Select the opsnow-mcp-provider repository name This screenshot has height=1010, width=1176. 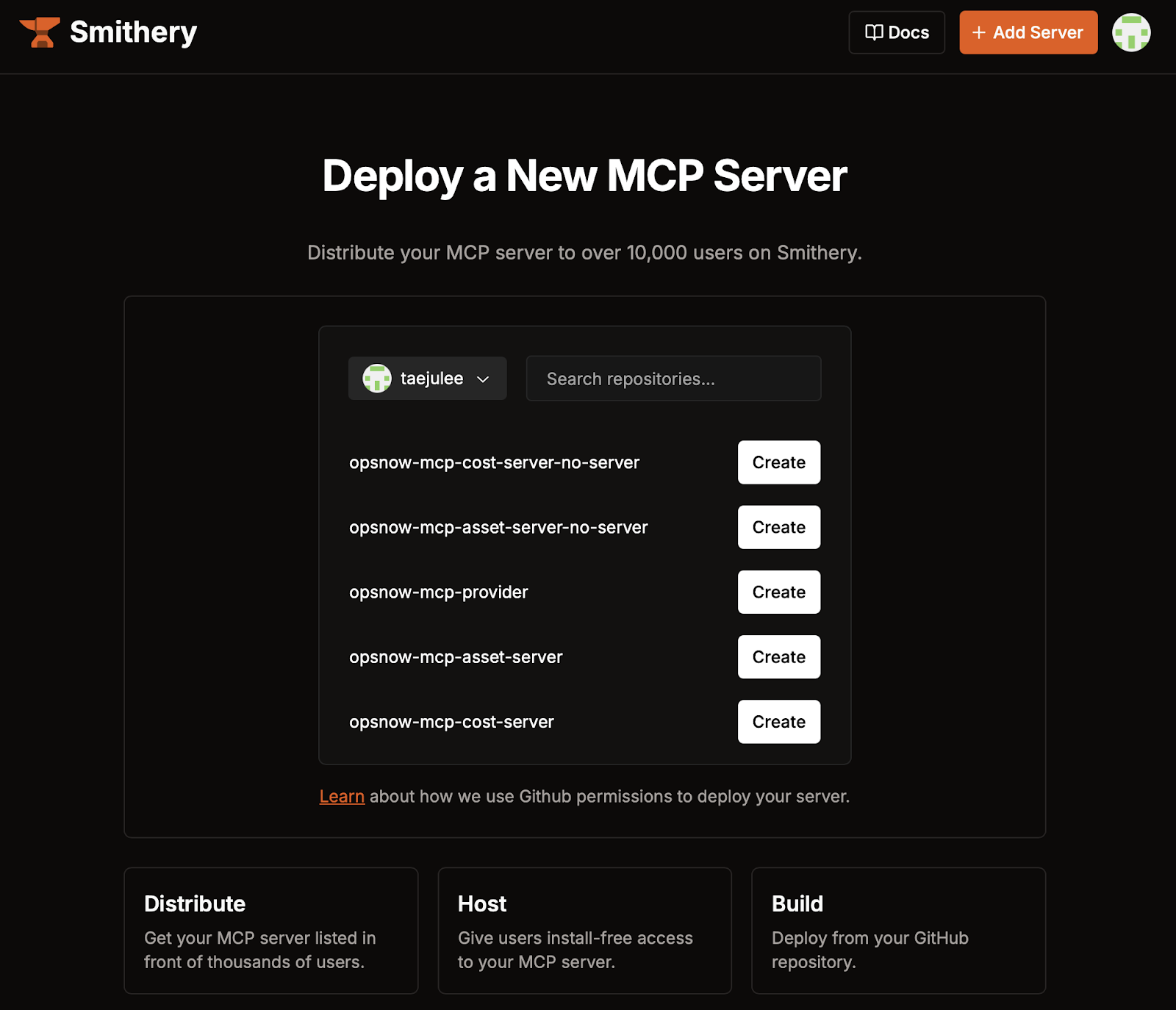(439, 592)
